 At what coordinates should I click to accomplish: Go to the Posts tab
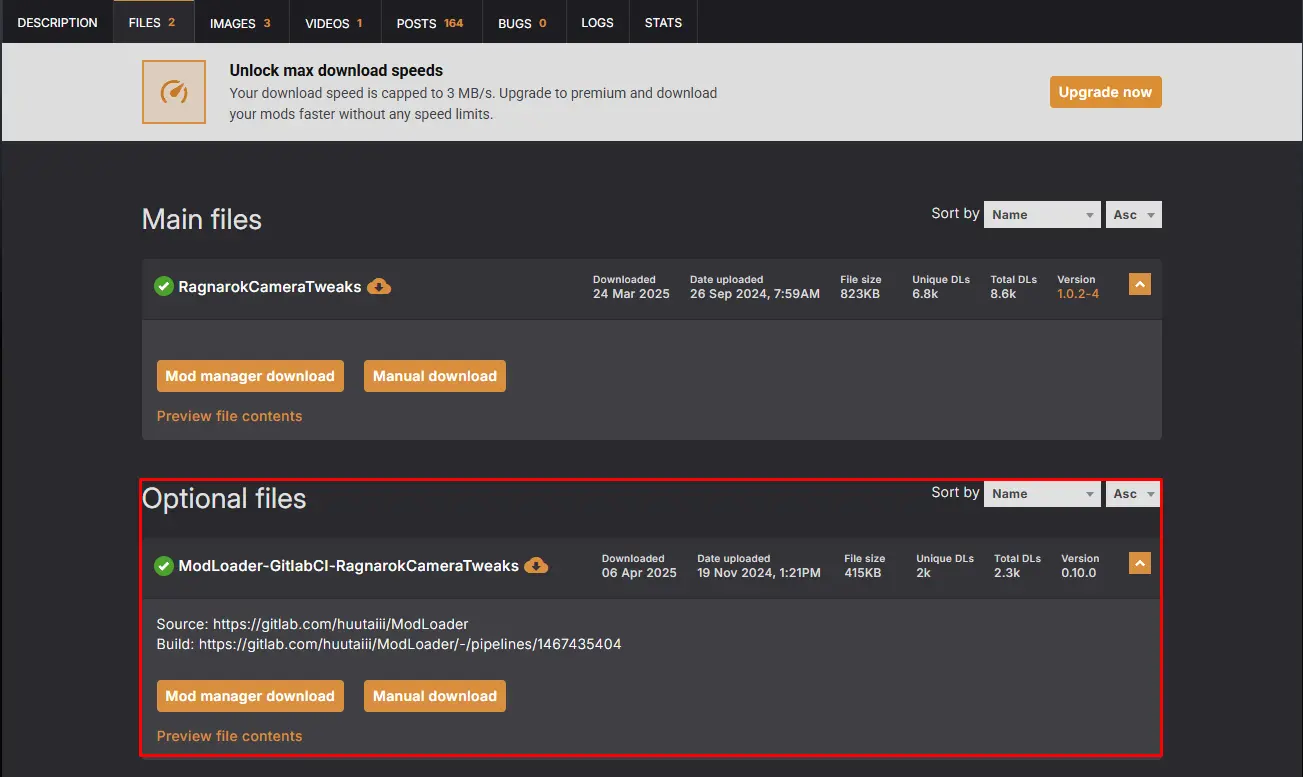[x=431, y=22]
